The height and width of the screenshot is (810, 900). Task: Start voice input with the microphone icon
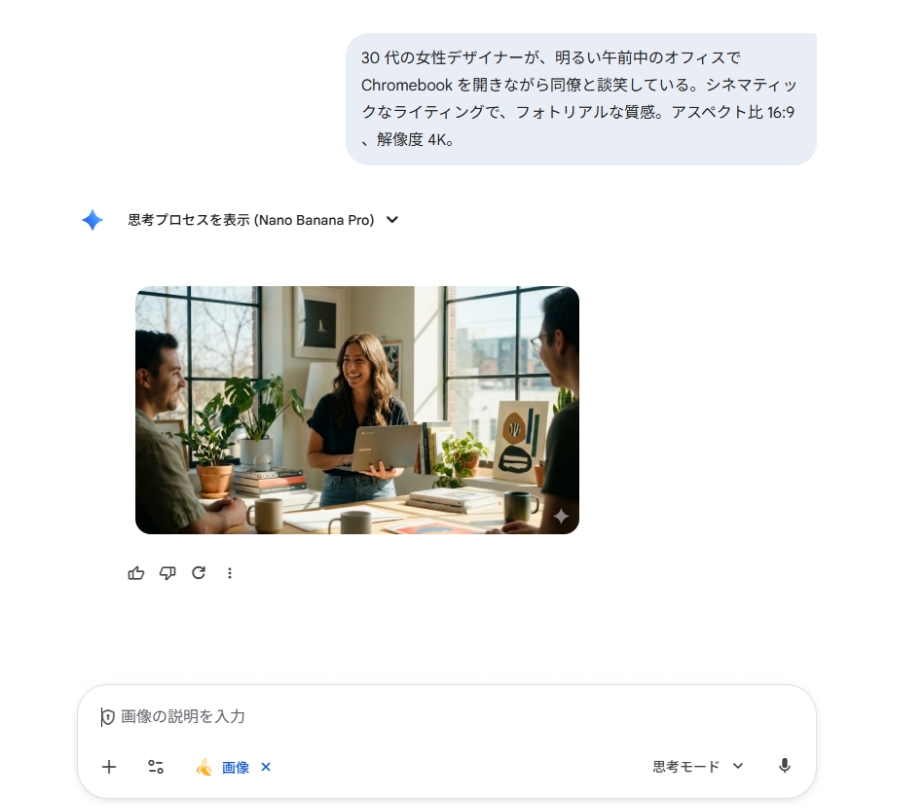(785, 766)
